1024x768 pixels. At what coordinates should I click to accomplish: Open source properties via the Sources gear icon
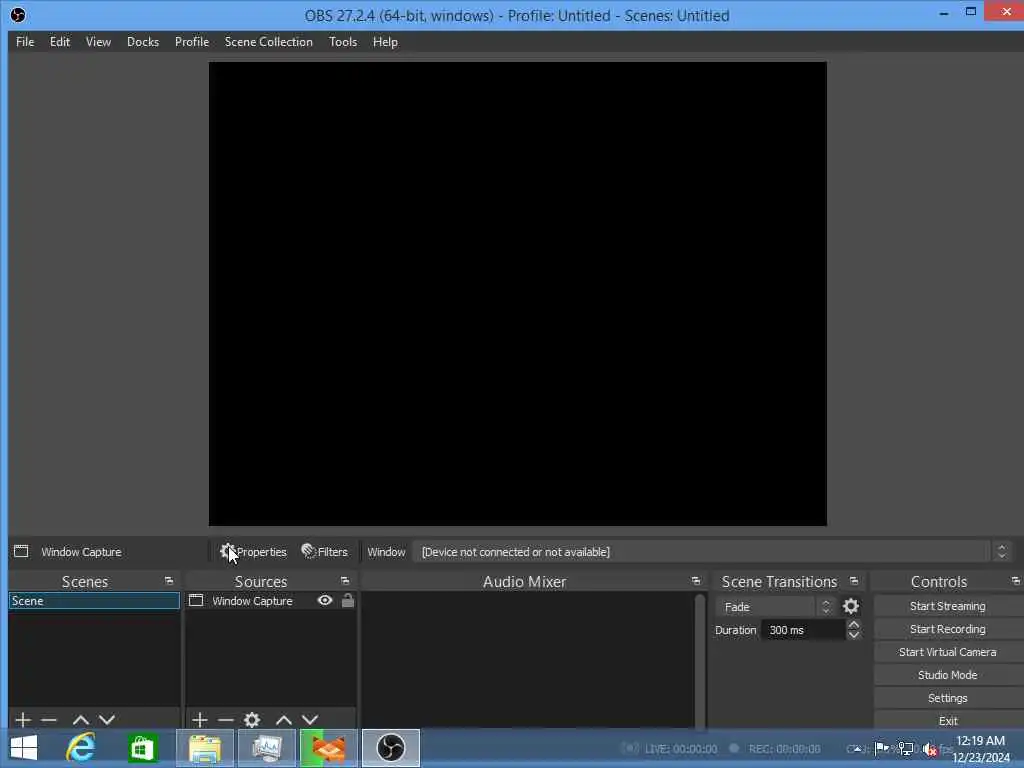pos(252,720)
